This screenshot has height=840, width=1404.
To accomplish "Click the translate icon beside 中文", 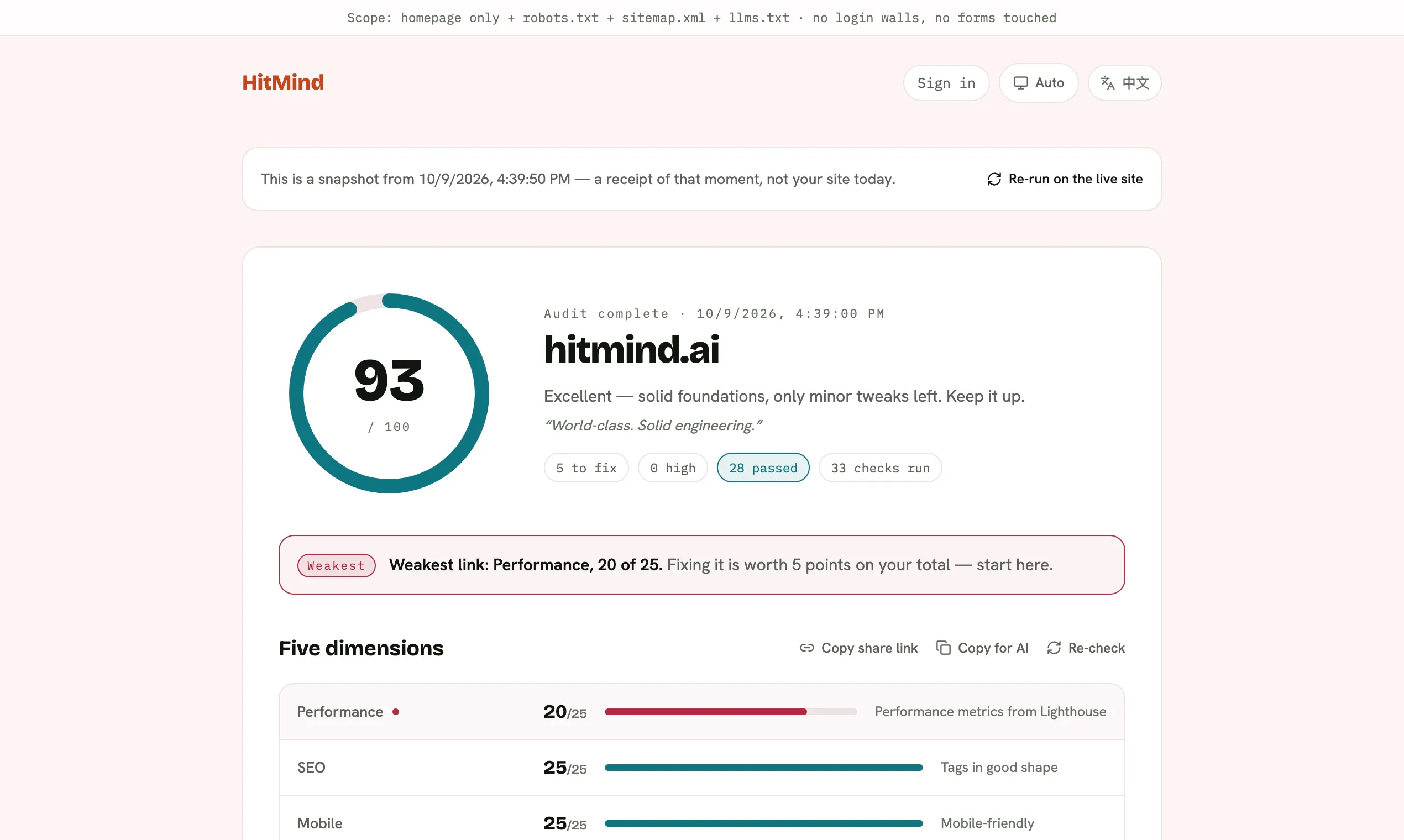I will 1107,83.
